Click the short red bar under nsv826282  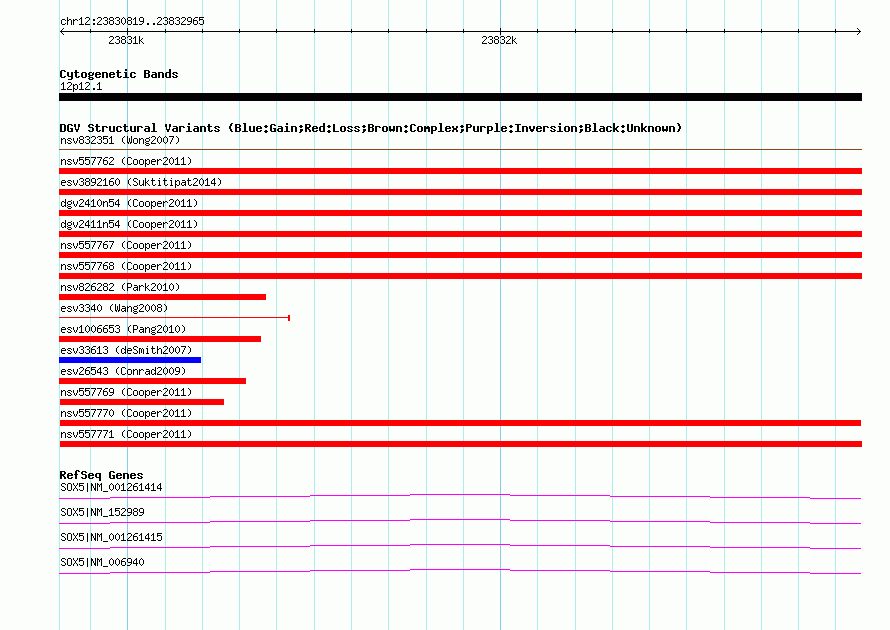(x=162, y=297)
